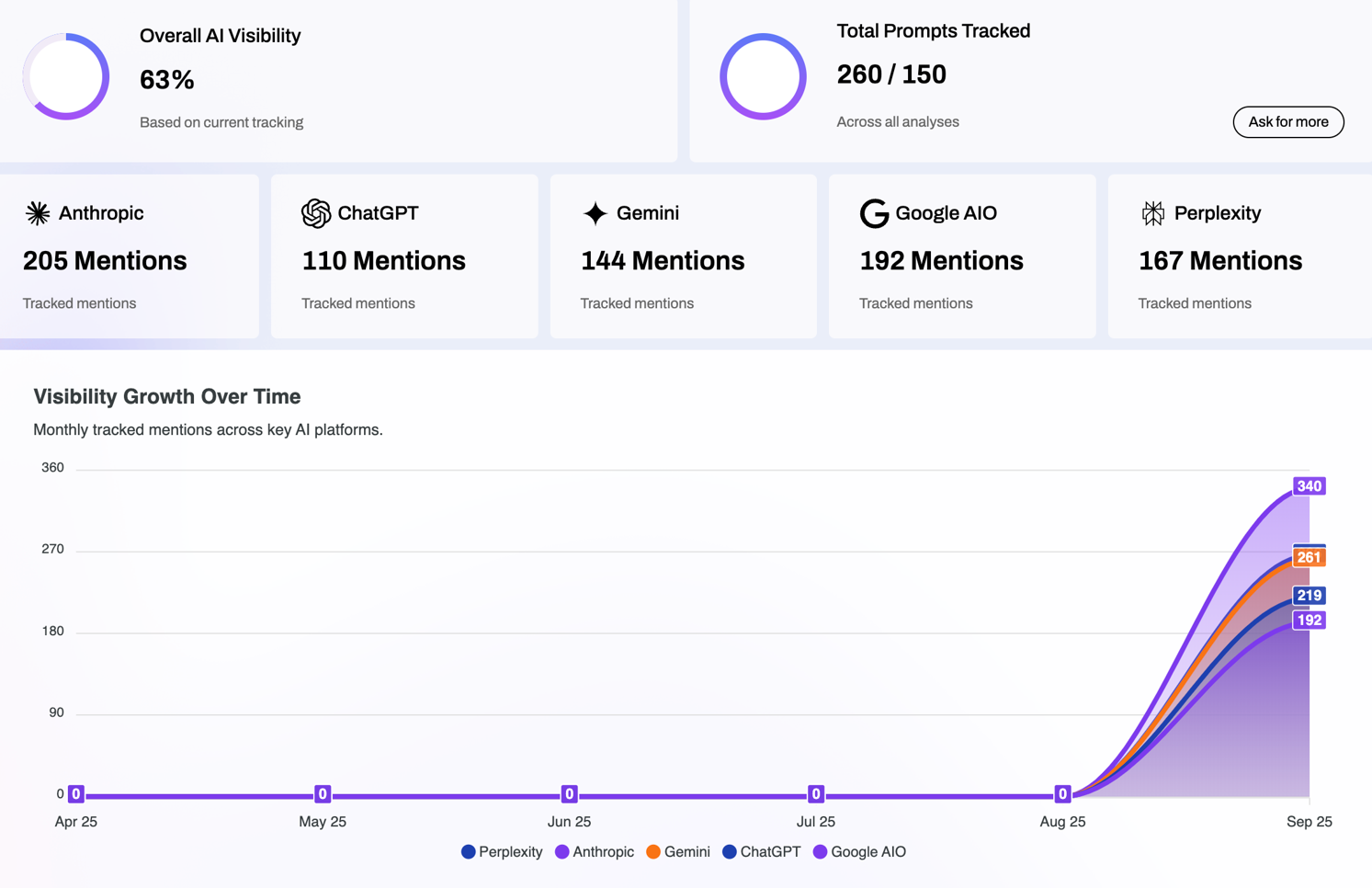Hide the Gemini series via legend

coord(678,852)
